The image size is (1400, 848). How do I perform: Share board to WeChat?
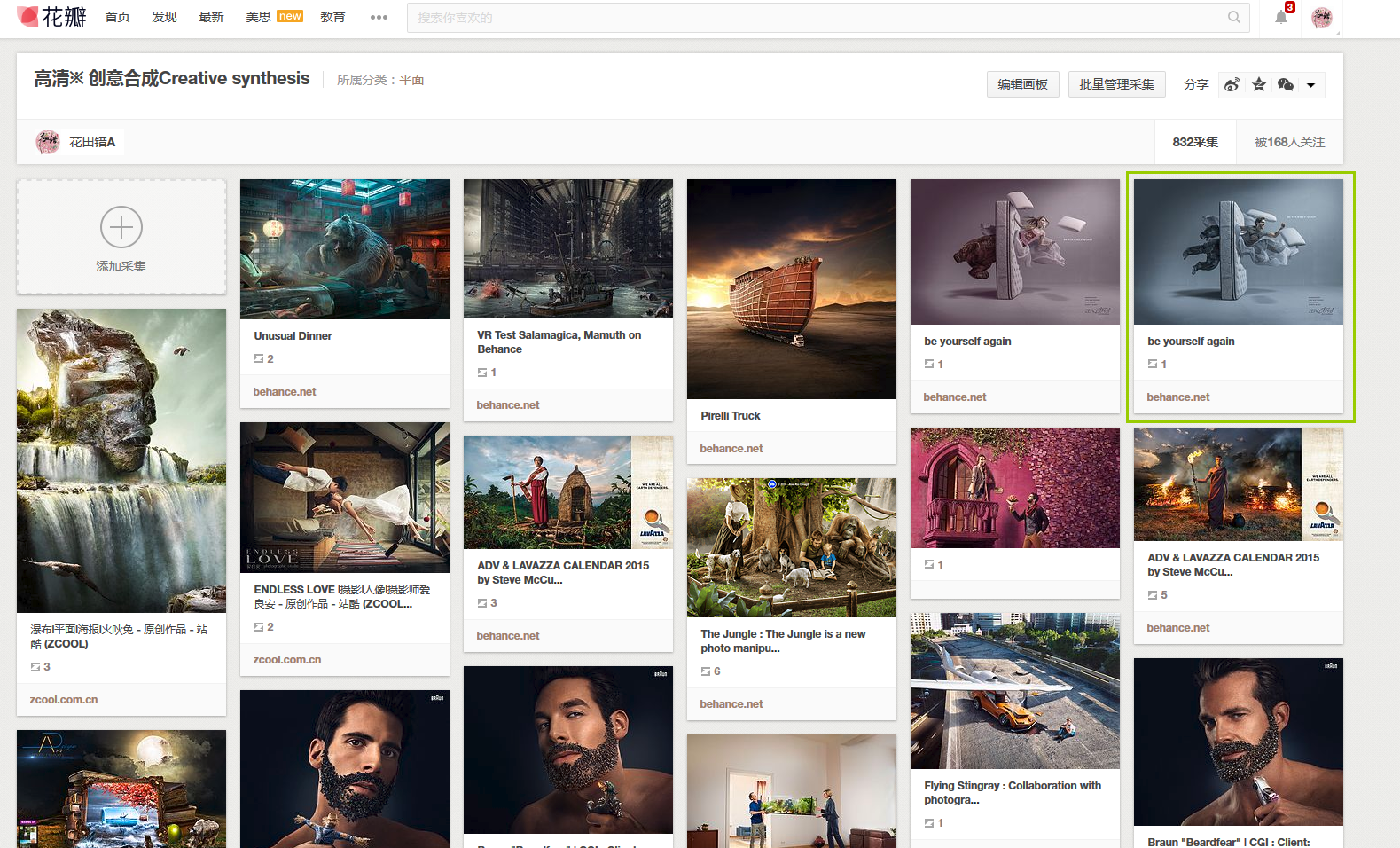tap(1286, 84)
